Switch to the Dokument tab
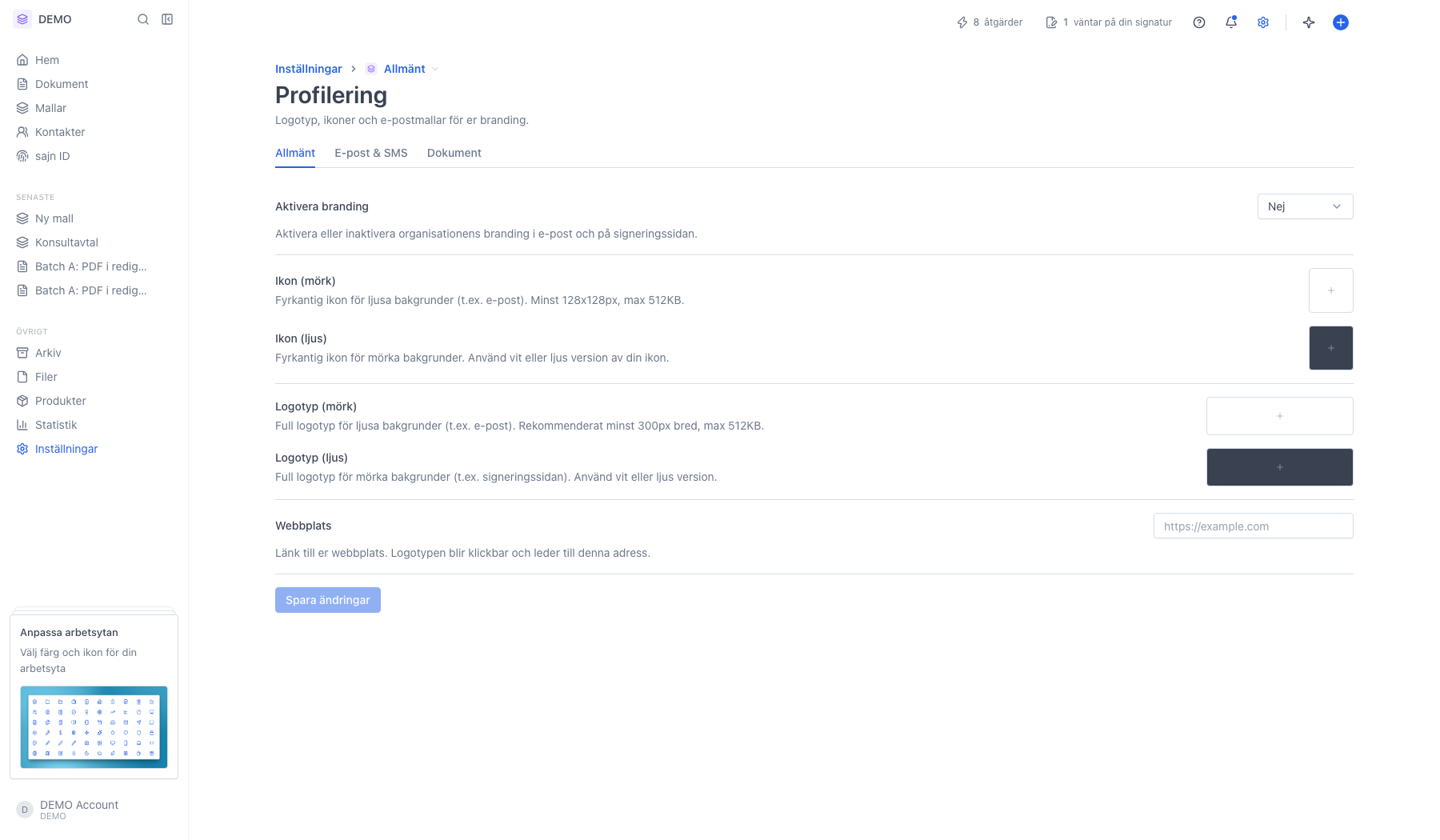 [x=454, y=153]
